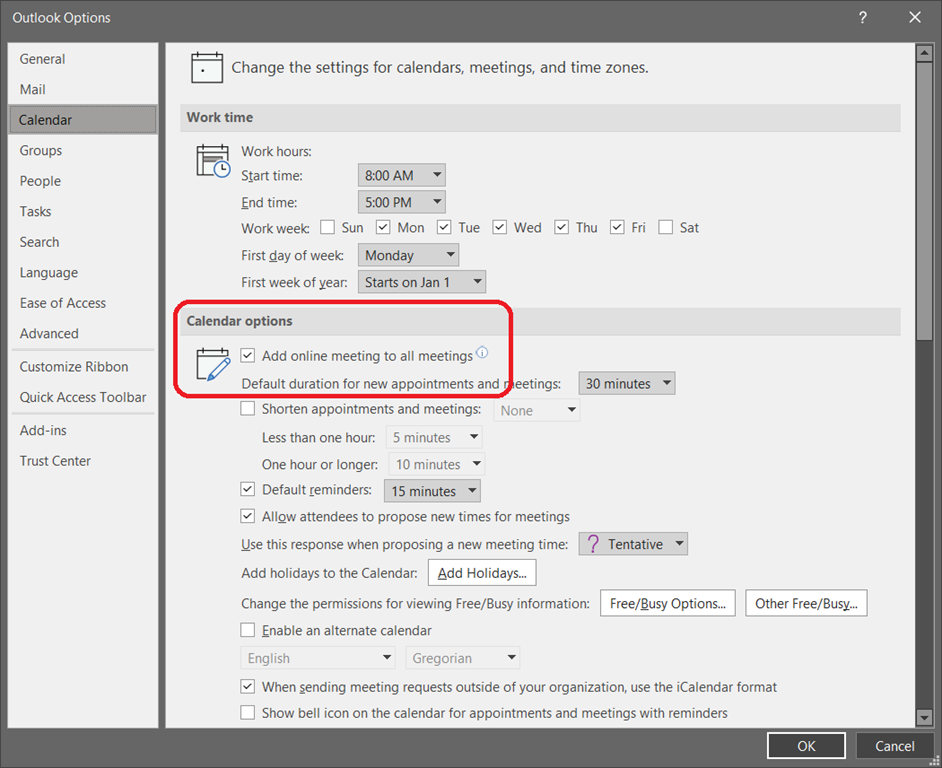Click the scrollbar down arrow
The width and height of the screenshot is (942, 768).
pos(924,717)
